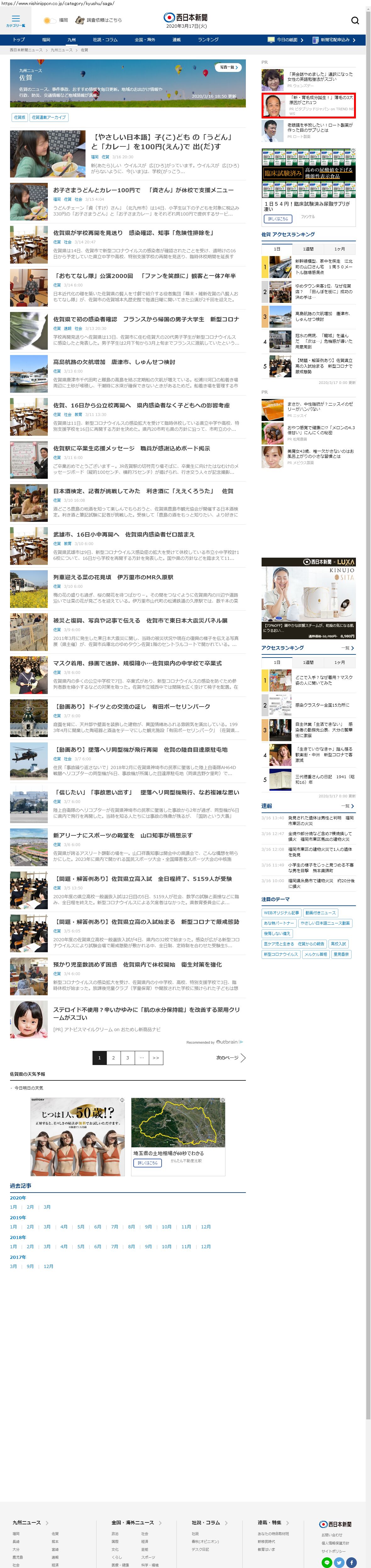The width and height of the screenshot is (371, 1568).
Task: Select 1週間 tab under lower アクセスランキング
Action: tap(308, 662)
